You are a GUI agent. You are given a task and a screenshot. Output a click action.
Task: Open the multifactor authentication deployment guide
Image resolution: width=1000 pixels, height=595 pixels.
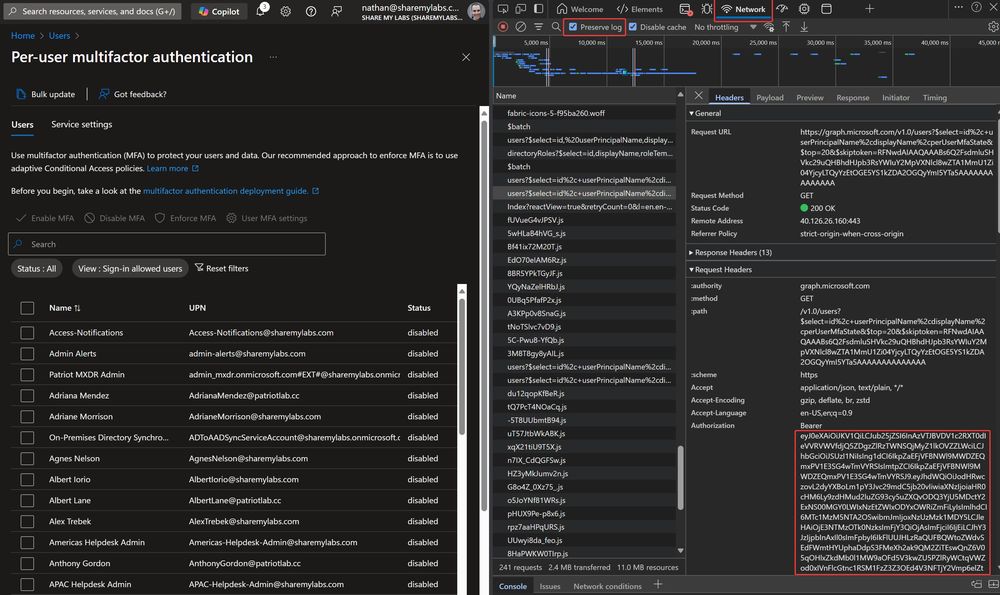click(x=230, y=191)
